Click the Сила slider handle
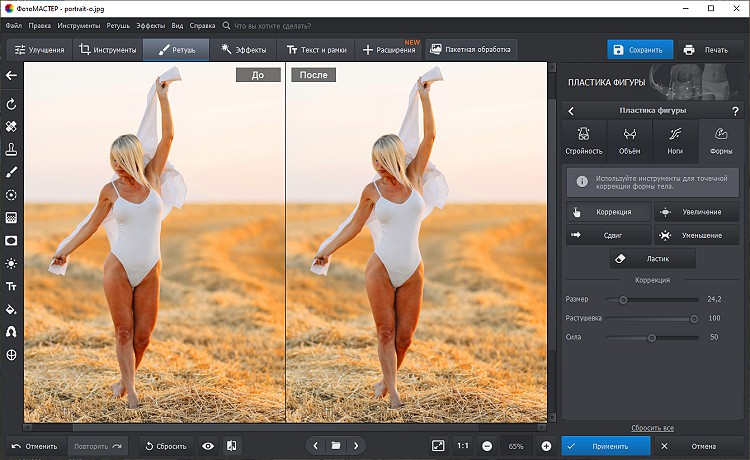This screenshot has height=460, width=750. 652,338
